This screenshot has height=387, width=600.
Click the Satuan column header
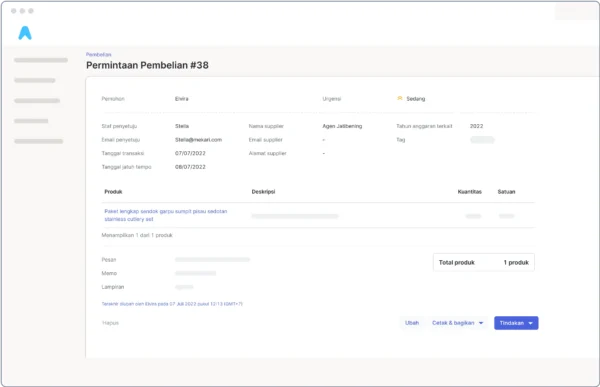pos(506,192)
